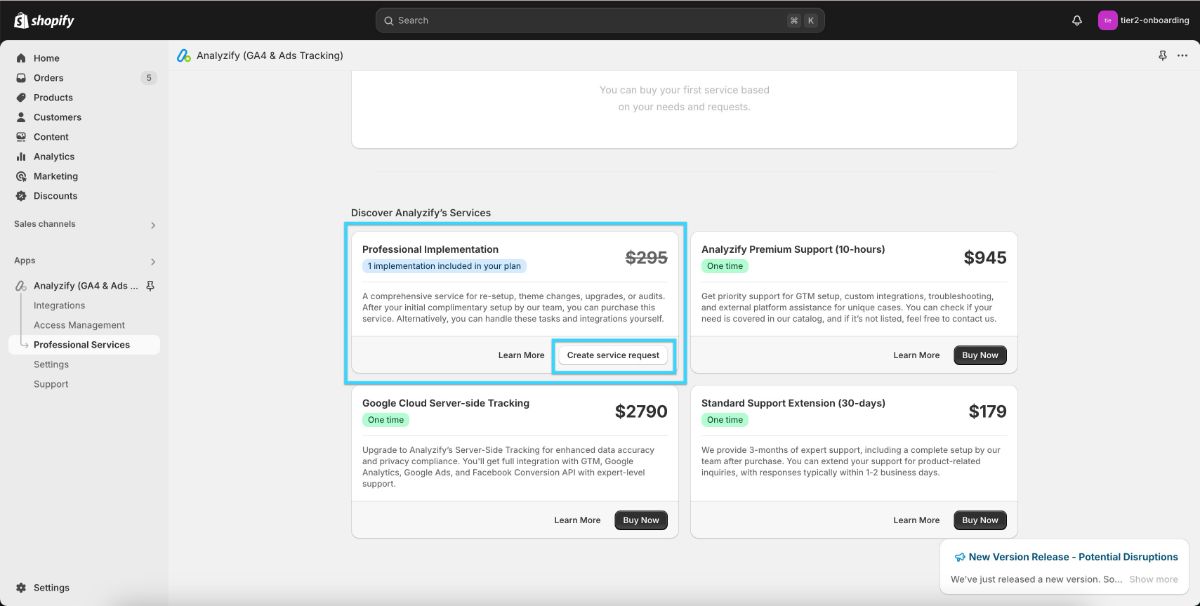Click the "1 implementation included in your plan" badge
The height and width of the screenshot is (606, 1200).
click(x=444, y=266)
